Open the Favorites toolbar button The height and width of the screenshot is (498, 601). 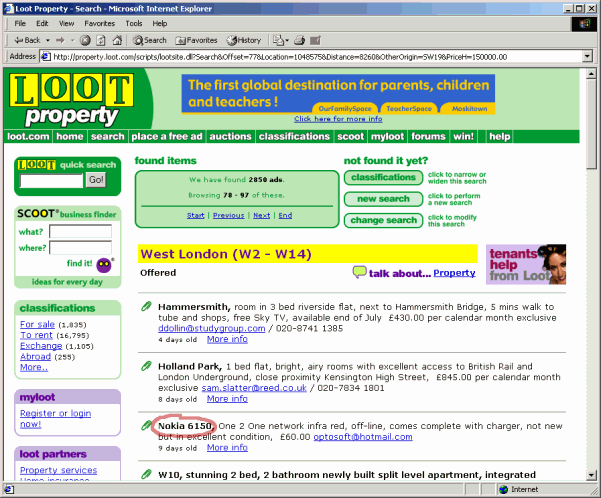(x=196, y=40)
